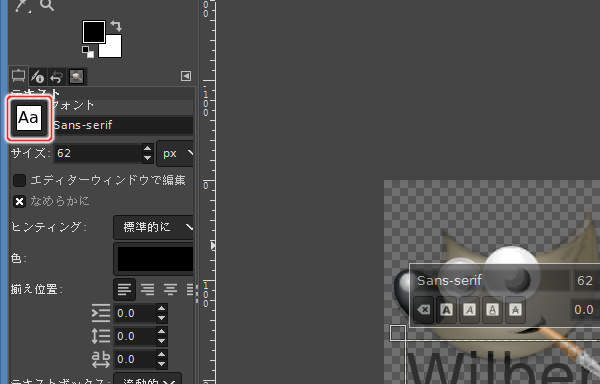Select the Zoom magnifier tool

coord(47,5)
